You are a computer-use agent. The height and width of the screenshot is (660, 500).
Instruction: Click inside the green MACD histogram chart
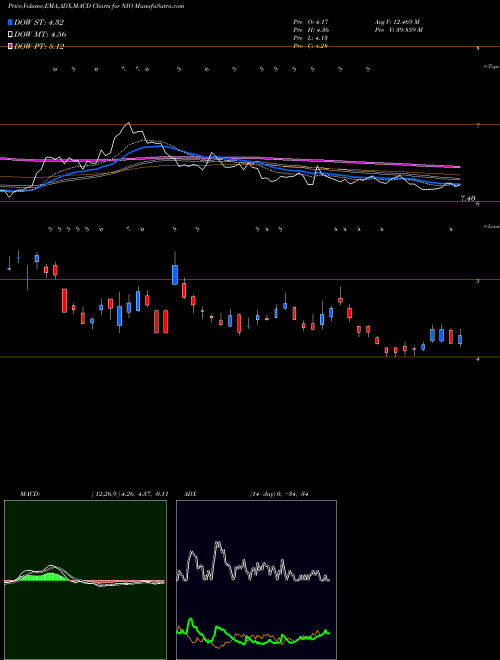tap(85, 580)
